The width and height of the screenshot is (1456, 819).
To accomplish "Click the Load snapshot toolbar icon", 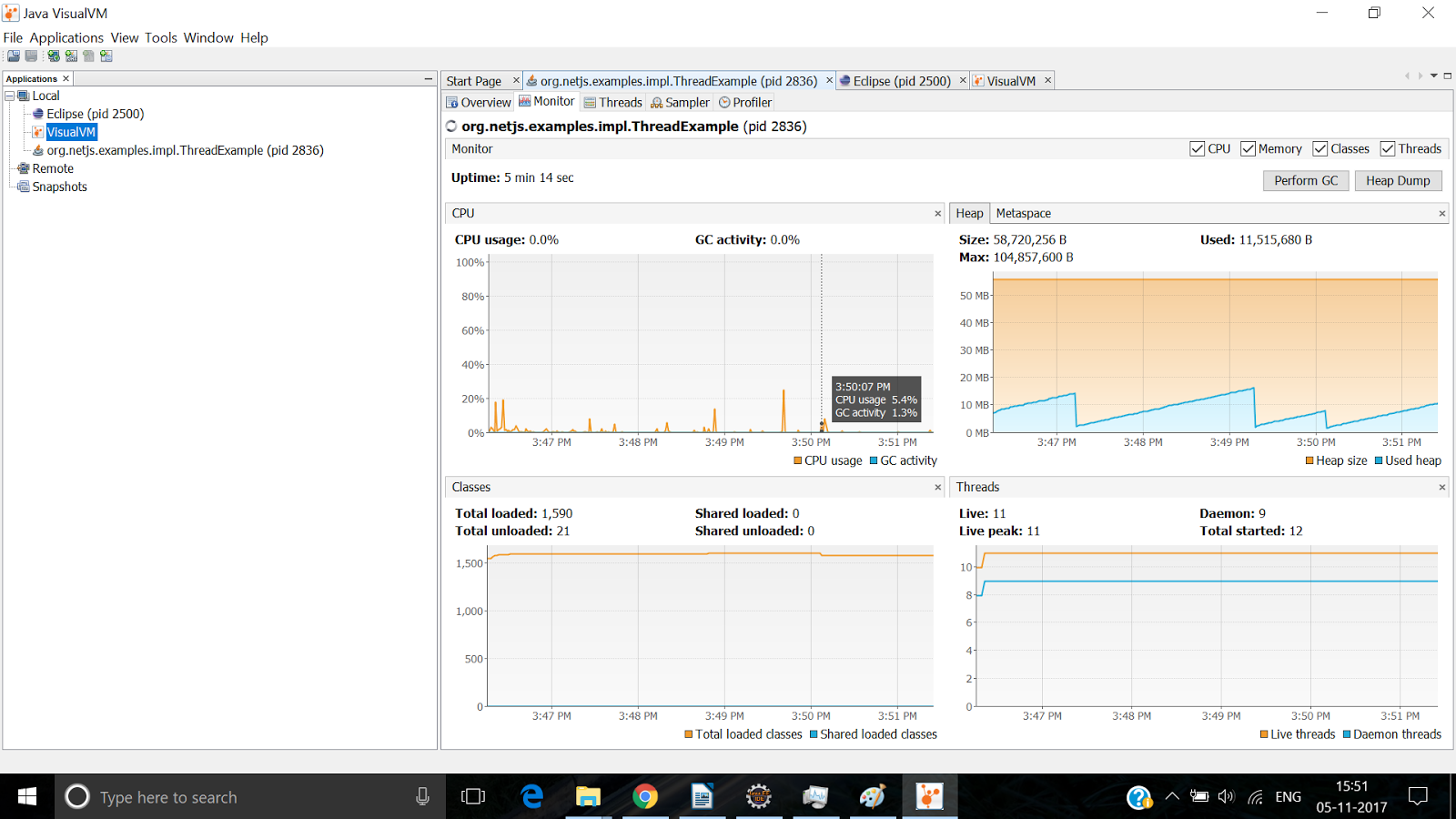I will click(14, 56).
